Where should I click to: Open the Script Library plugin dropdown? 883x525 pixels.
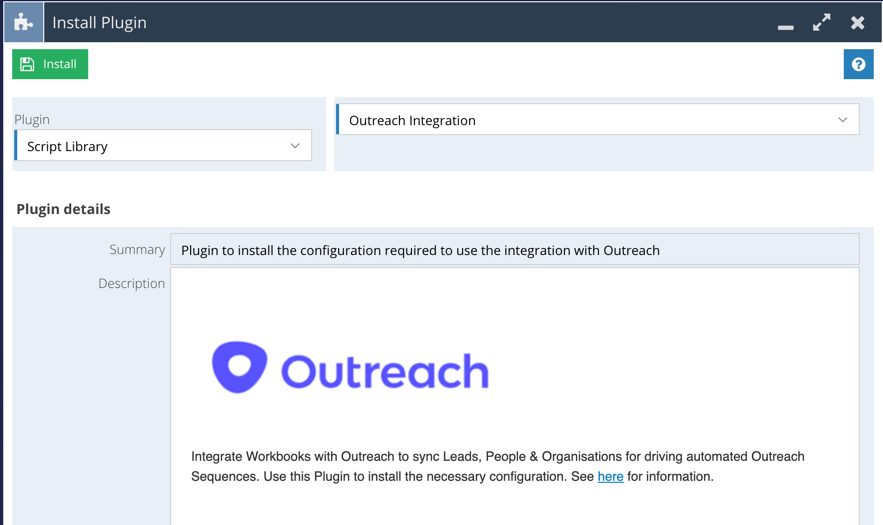point(163,146)
